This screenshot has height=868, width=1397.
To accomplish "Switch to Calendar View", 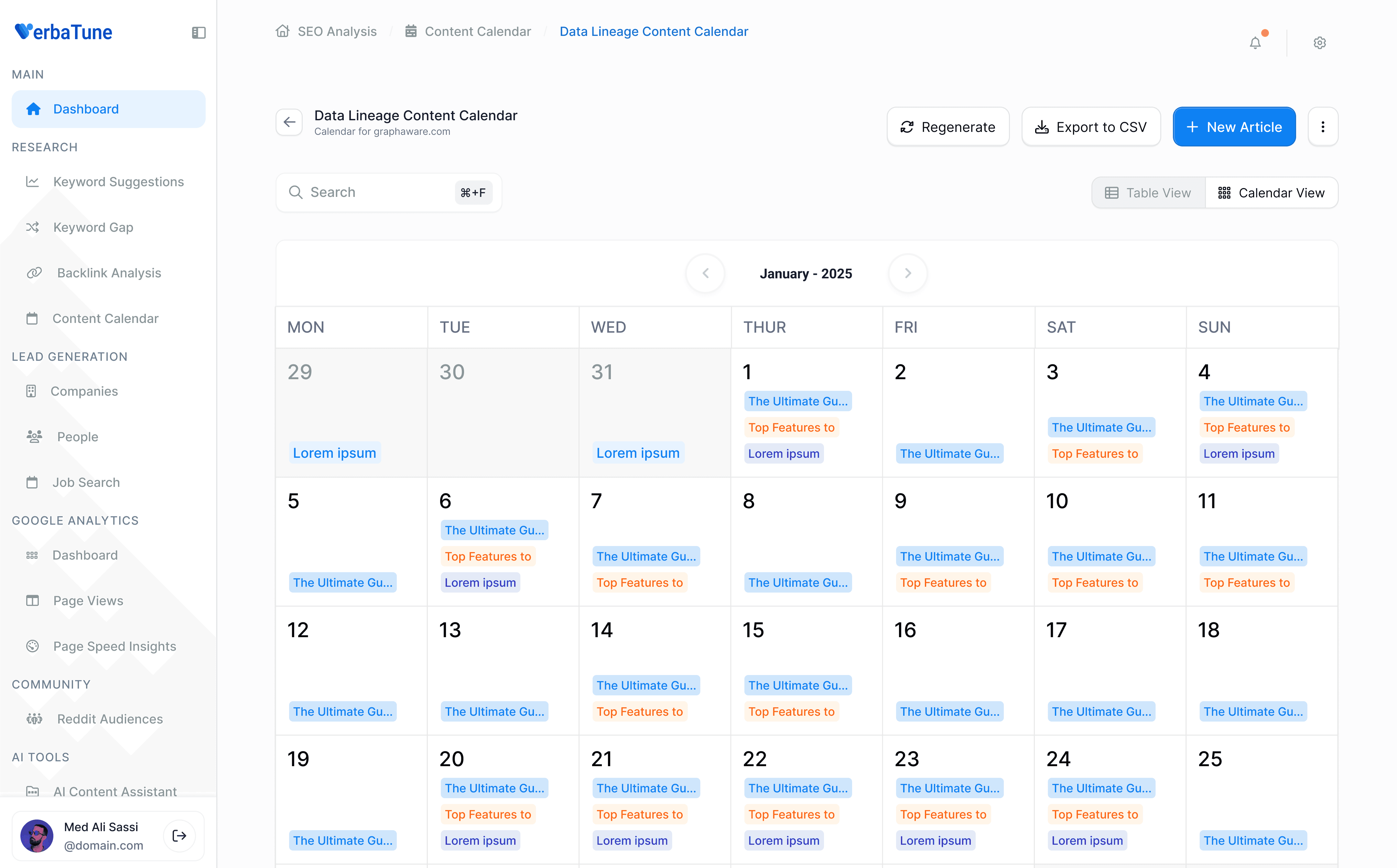I will pos(1271,193).
